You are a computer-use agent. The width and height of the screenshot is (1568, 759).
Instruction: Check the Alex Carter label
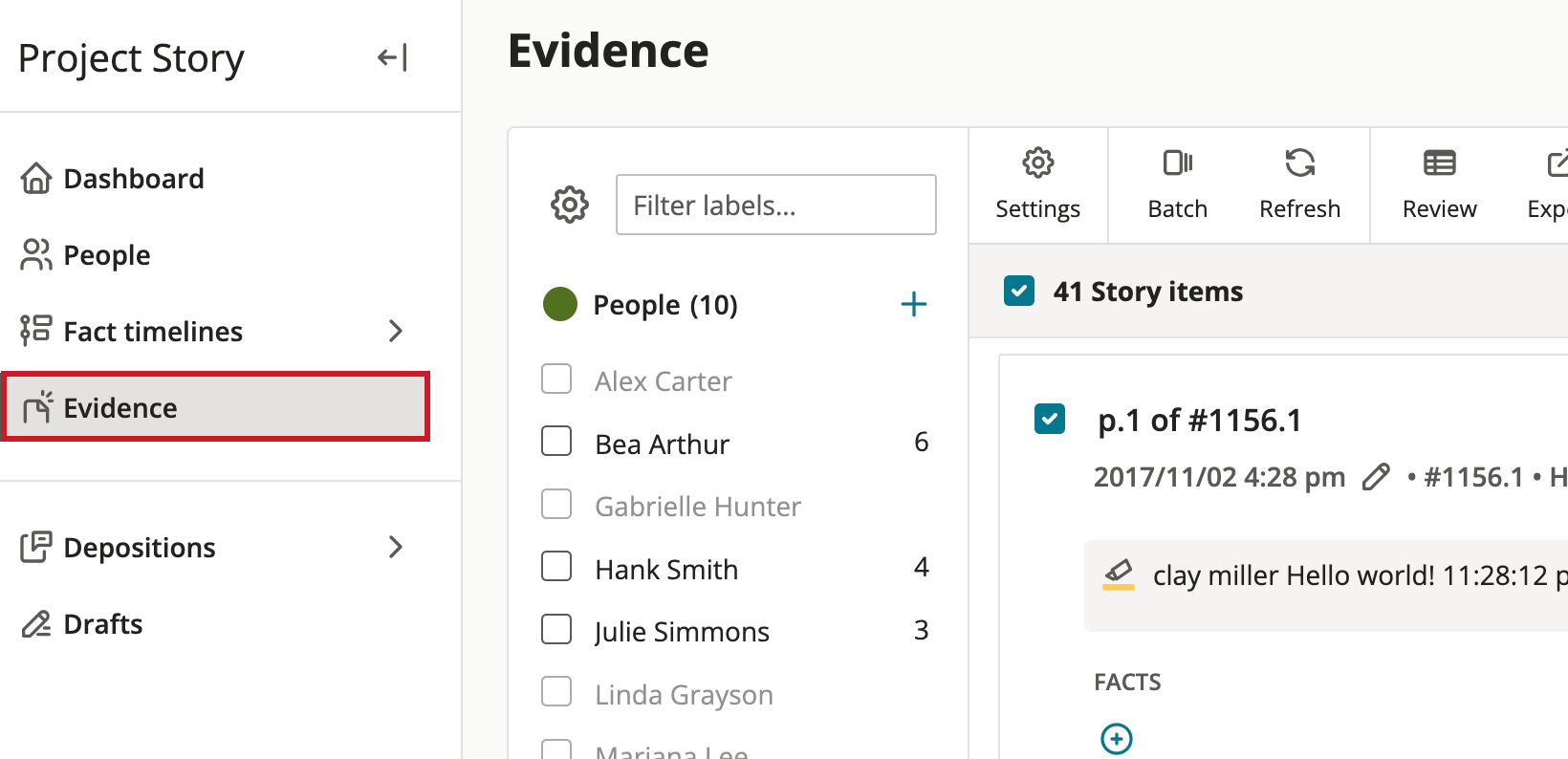click(556, 379)
